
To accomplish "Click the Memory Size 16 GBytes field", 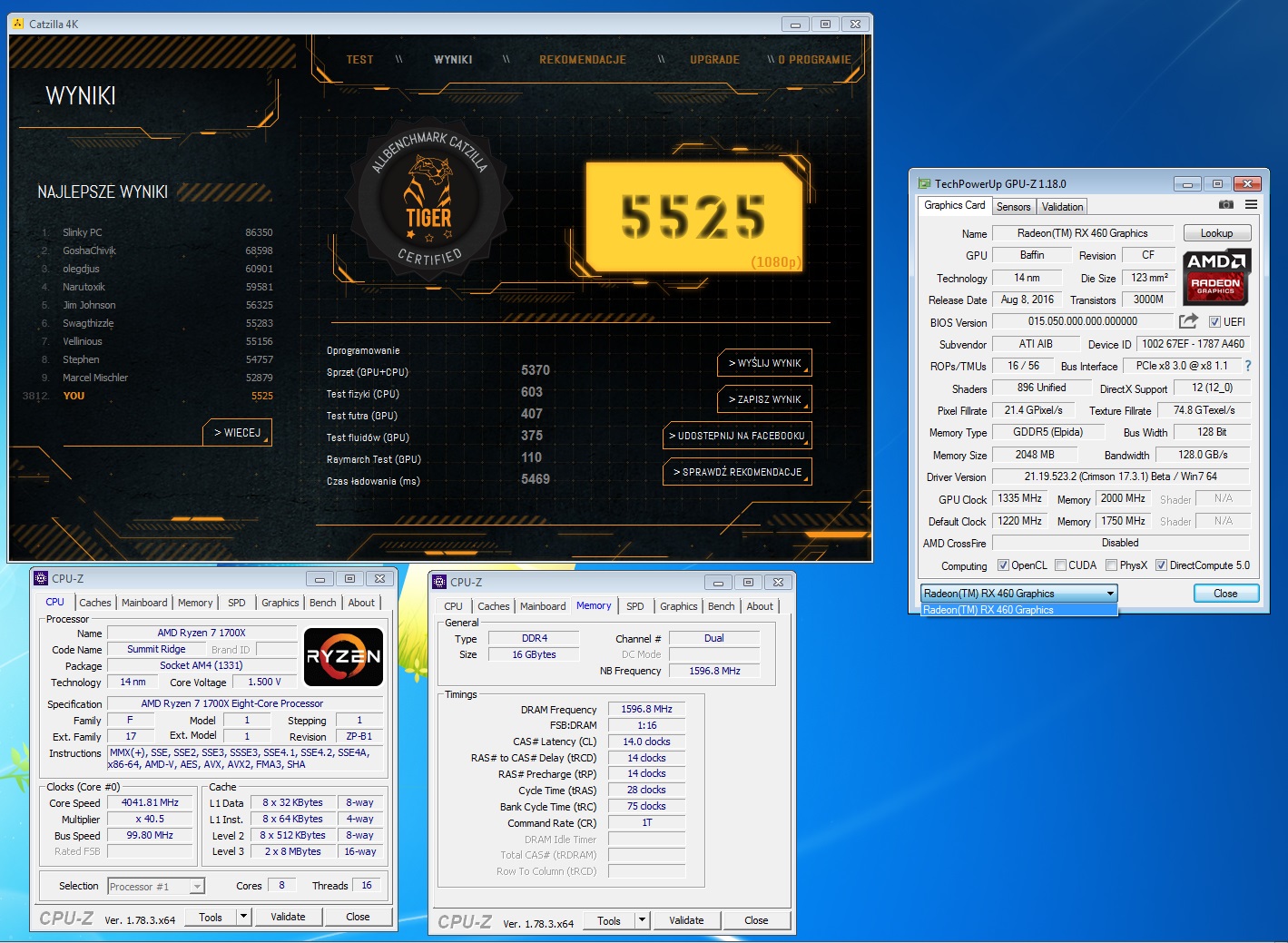I will [x=533, y=654].
